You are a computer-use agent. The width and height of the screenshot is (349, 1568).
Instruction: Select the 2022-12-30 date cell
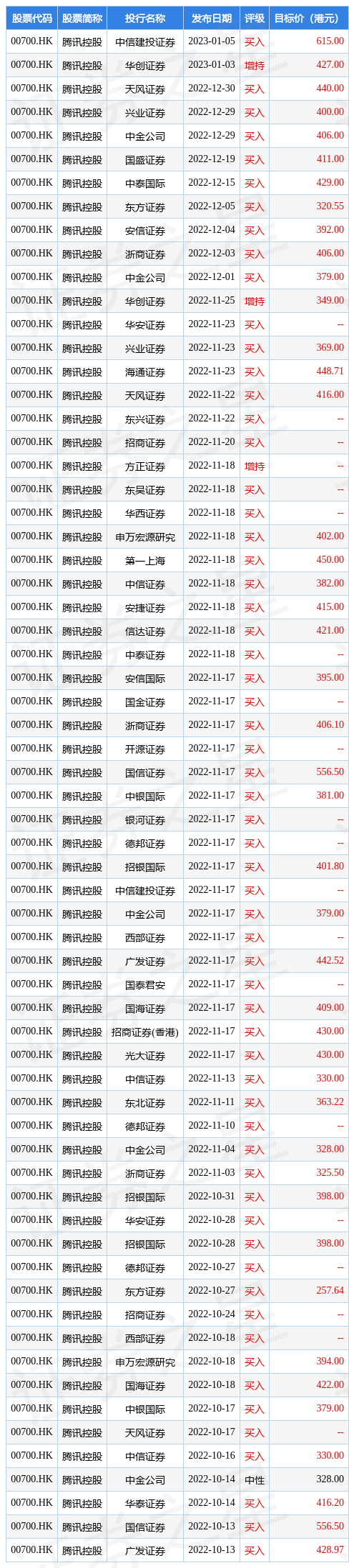(x=211, y=89)
